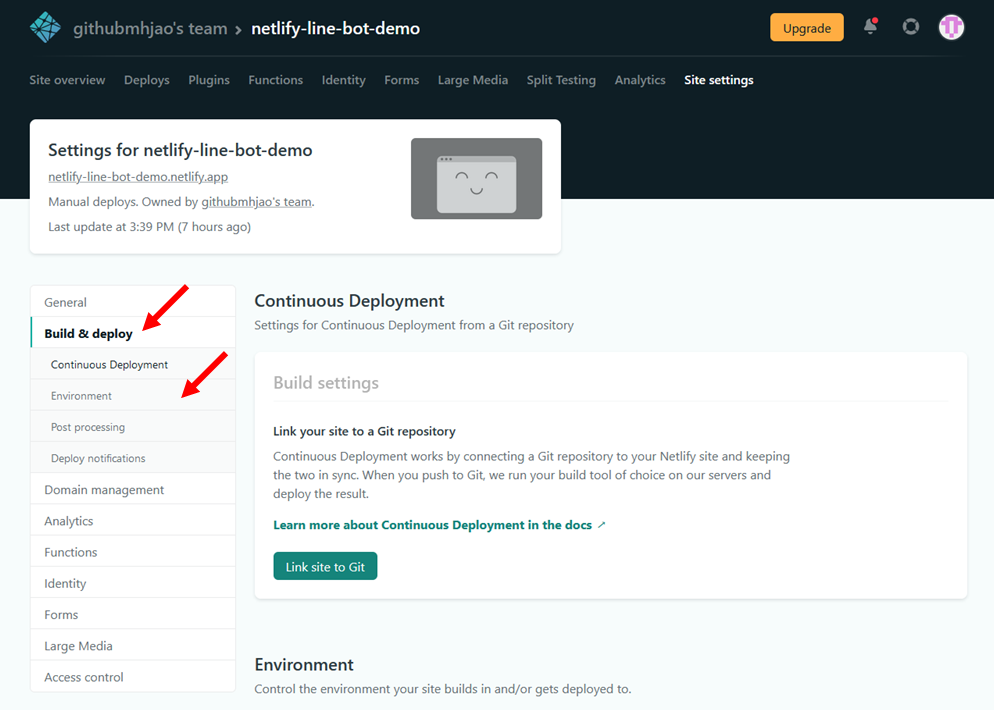Open the Forms top navigation tab

click(401, 80)
